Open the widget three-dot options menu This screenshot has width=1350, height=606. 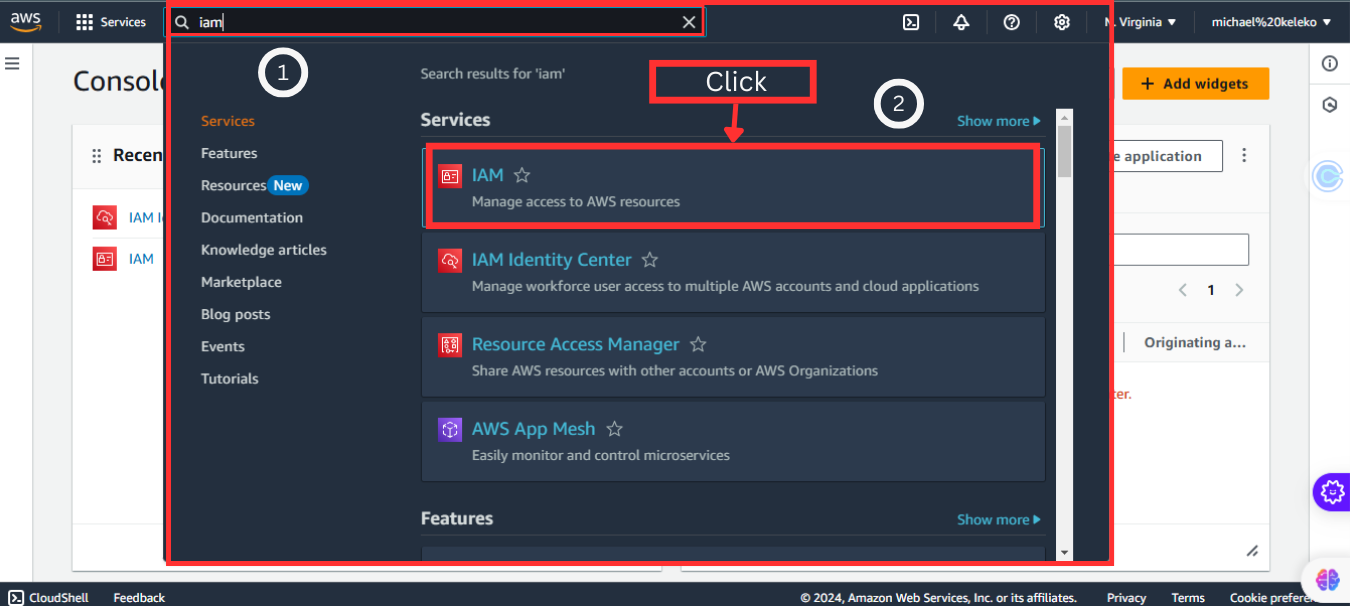tap(1245, 155)
